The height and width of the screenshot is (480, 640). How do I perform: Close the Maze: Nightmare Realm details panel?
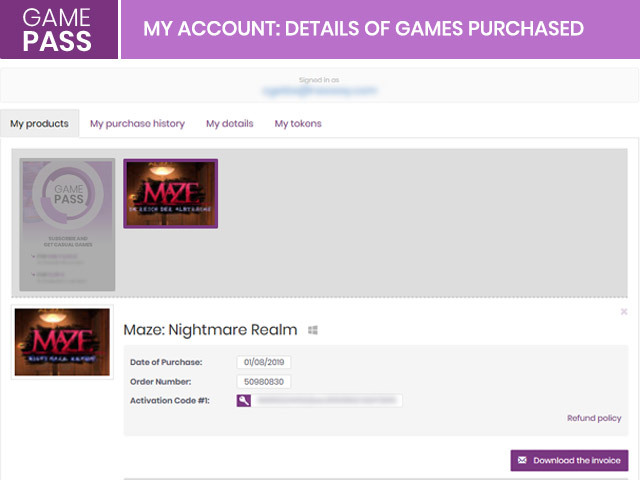tap(624, 312)
